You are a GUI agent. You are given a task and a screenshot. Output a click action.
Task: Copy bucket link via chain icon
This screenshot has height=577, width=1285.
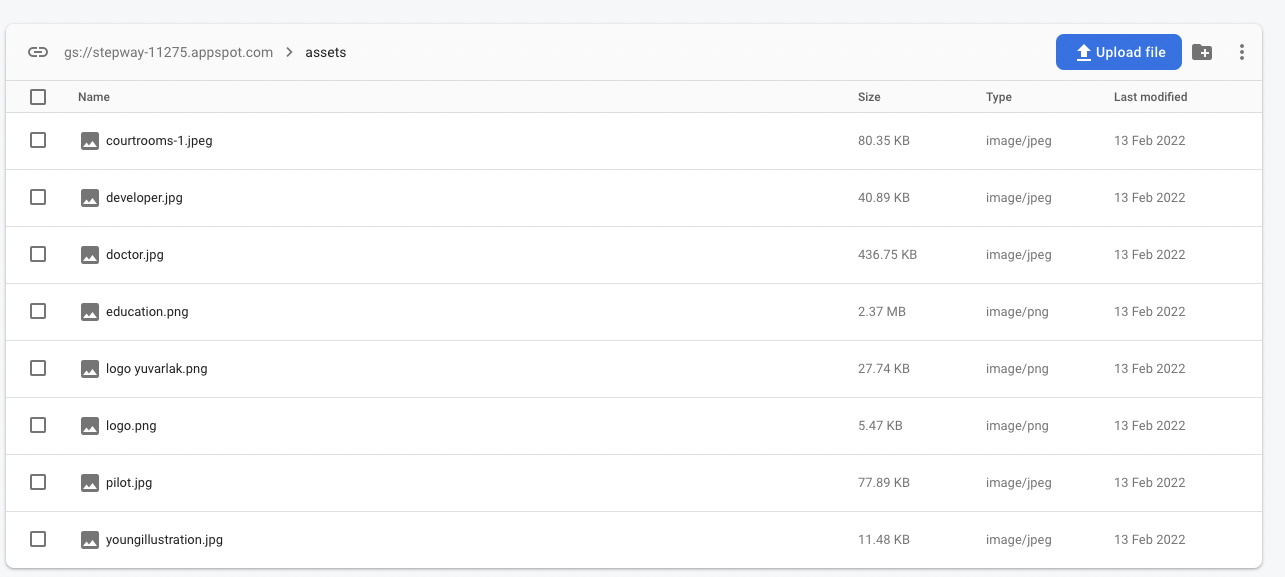tap(38, 52)
